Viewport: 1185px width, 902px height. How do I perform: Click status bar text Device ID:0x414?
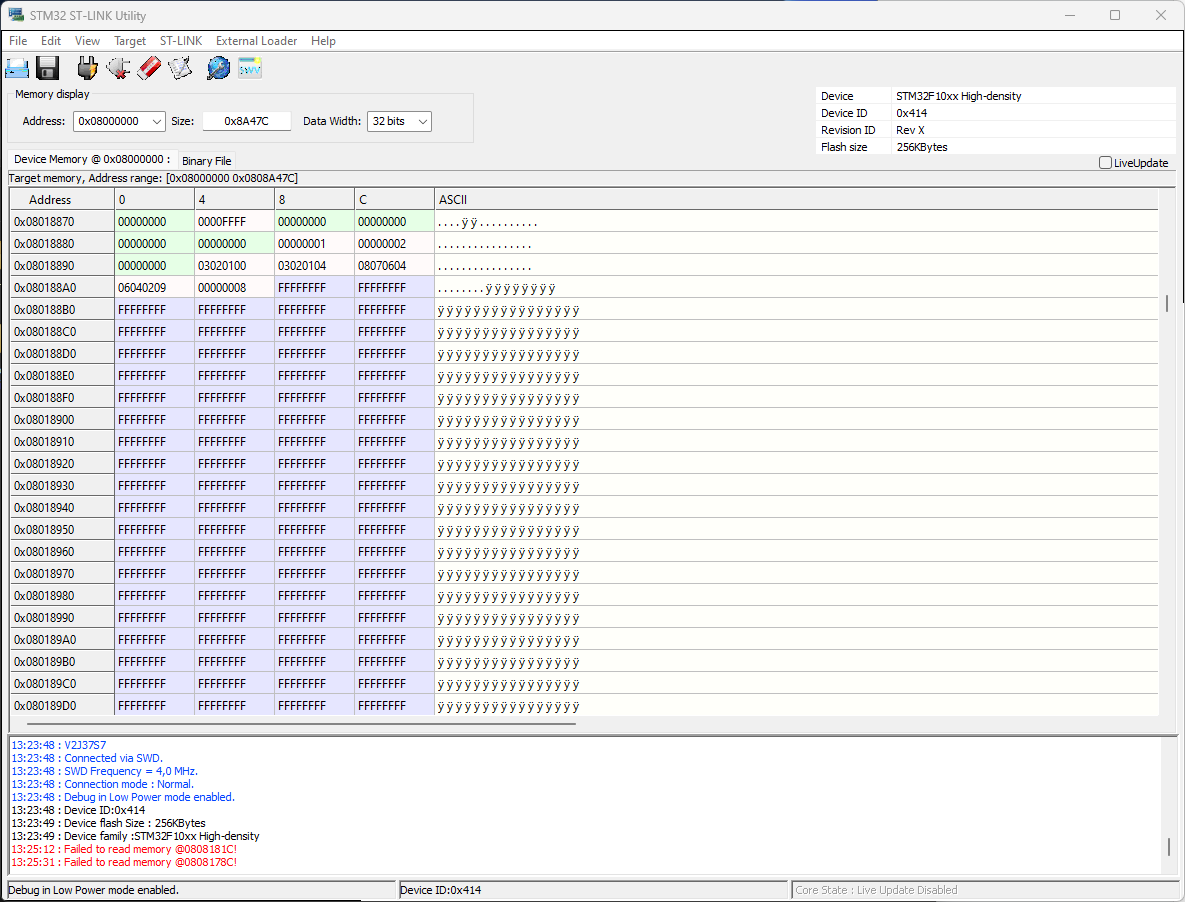coord(441,890)
